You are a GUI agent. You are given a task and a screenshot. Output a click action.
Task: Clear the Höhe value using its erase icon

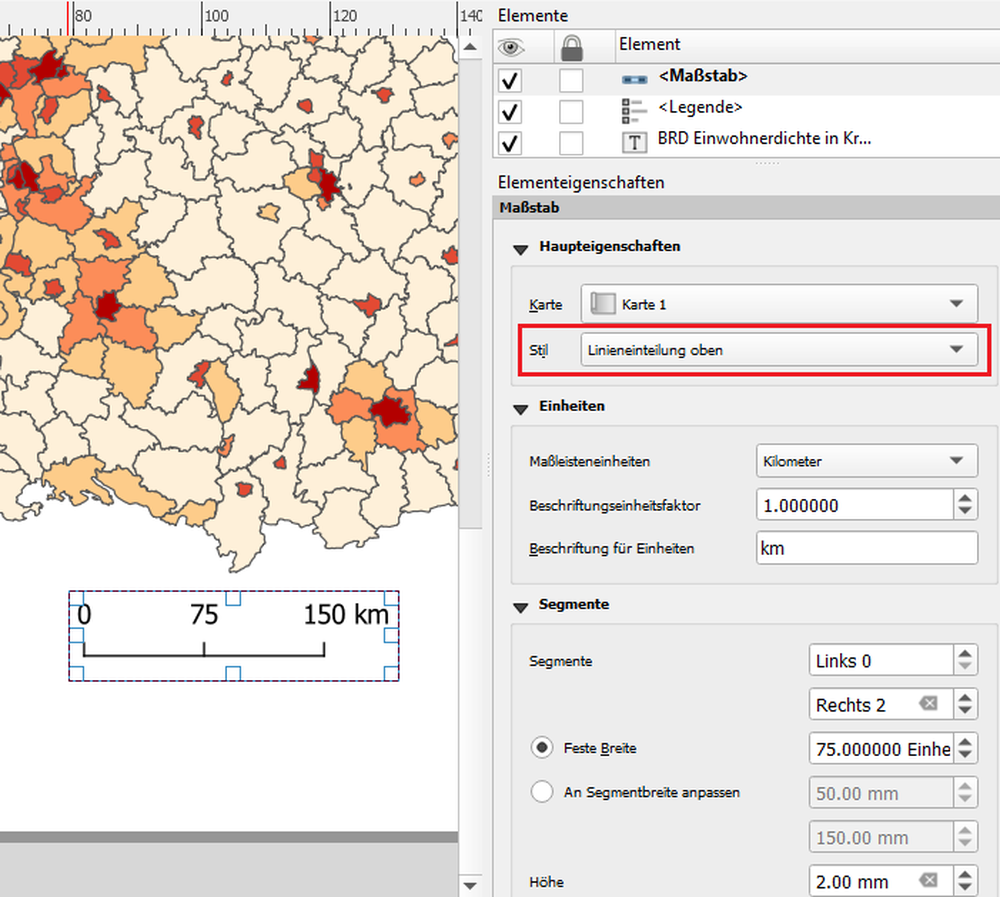pos(929,881)
